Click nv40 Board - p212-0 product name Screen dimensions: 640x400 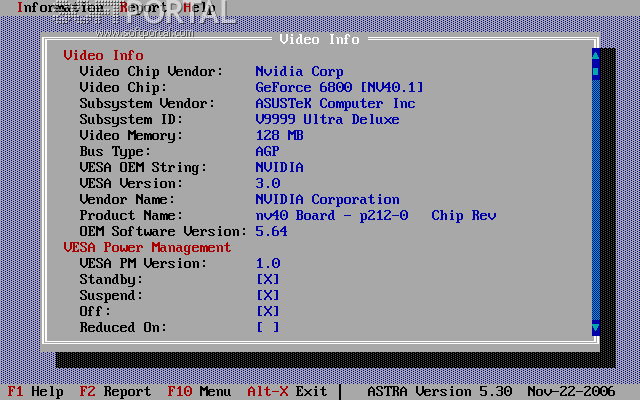(x=332, y=215)
